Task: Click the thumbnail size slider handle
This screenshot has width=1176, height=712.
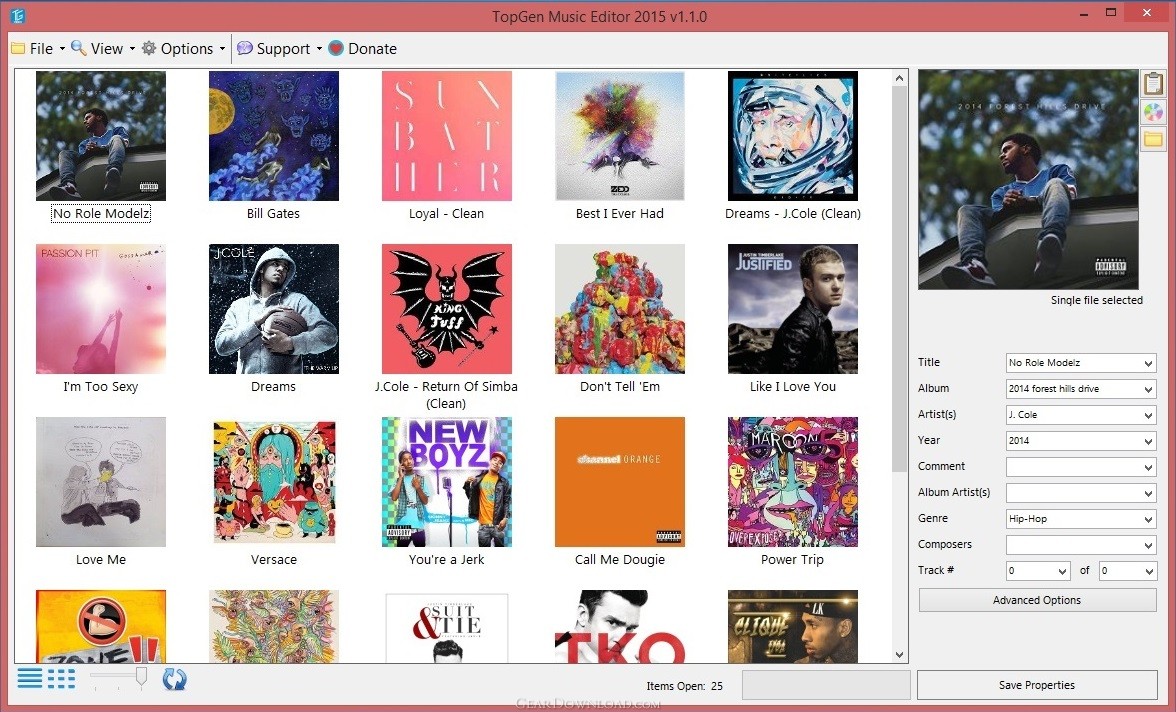Action: point(141,677)
